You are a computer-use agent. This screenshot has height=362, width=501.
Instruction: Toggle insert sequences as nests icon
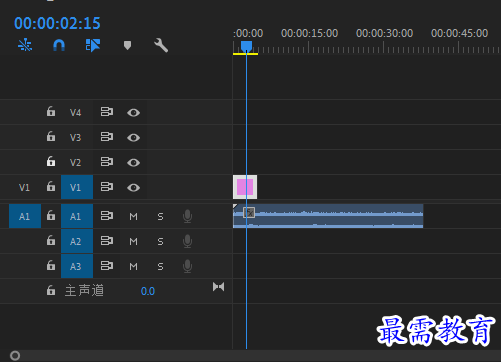(x=25, y=45)
